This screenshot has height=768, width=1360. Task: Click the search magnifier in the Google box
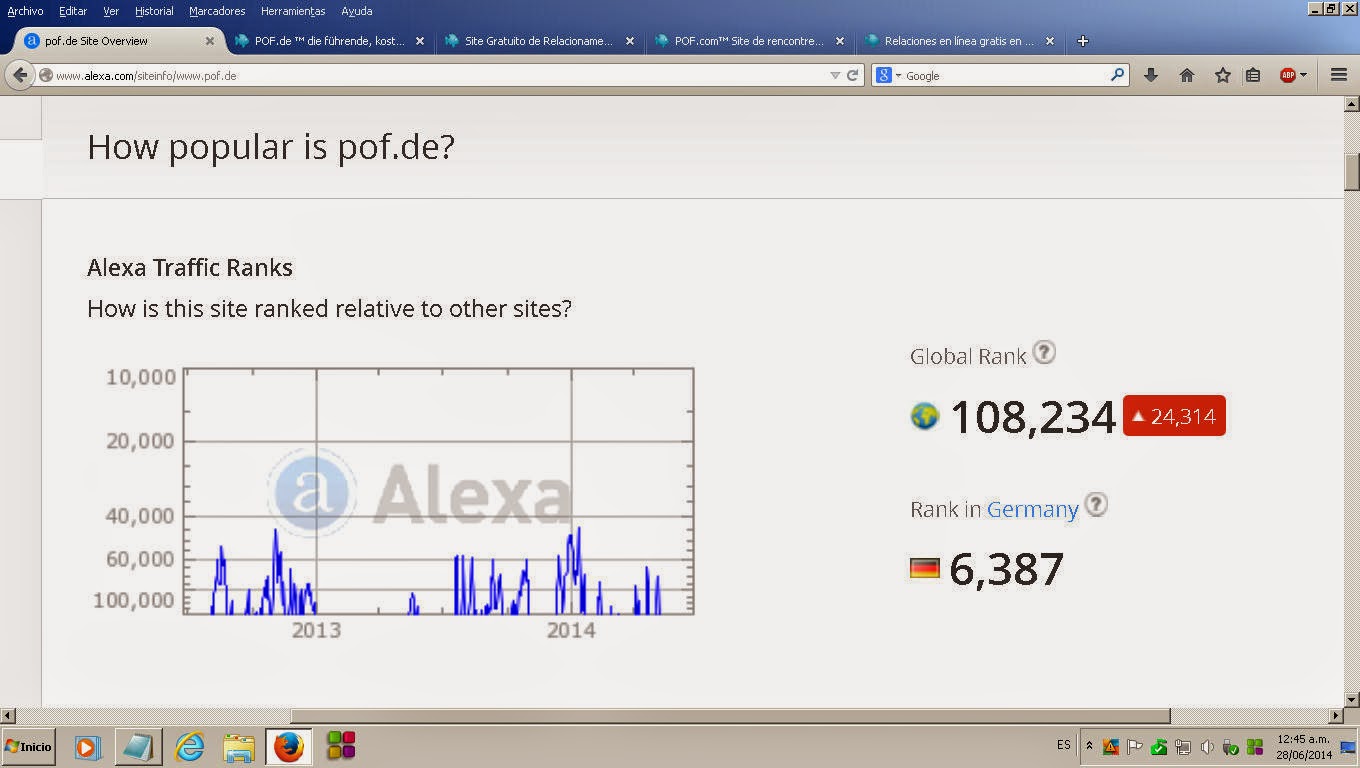pos(1117,75)
